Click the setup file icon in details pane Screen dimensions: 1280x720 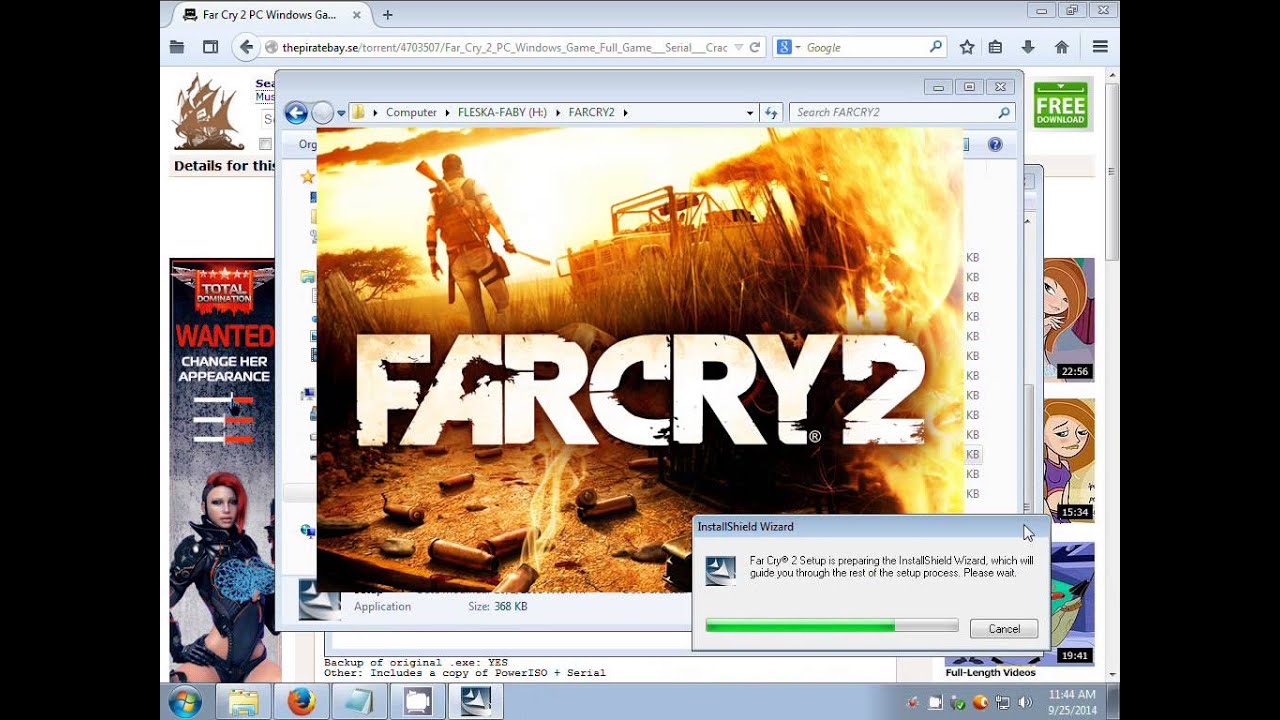pyautogui.click(x=319, y=600)
